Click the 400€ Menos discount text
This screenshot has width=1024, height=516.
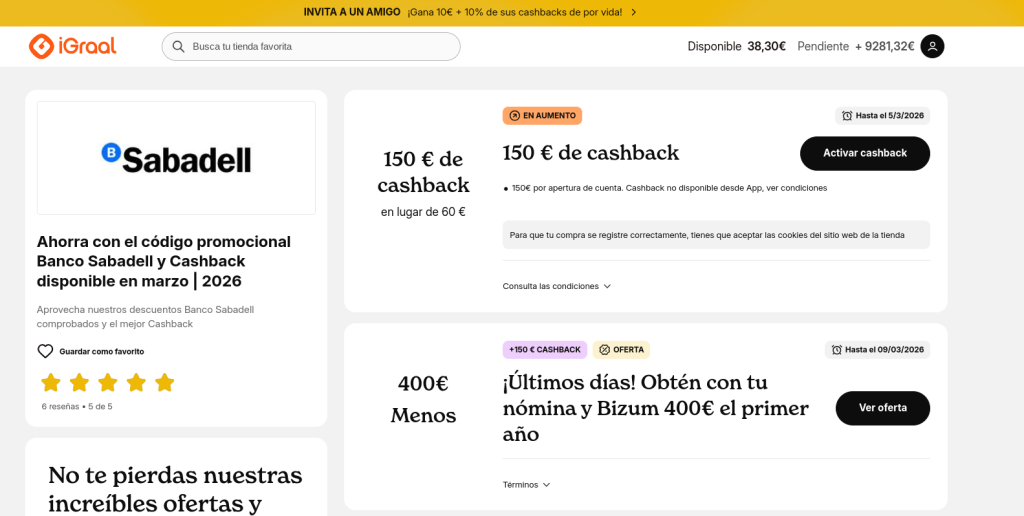point(423,399)
